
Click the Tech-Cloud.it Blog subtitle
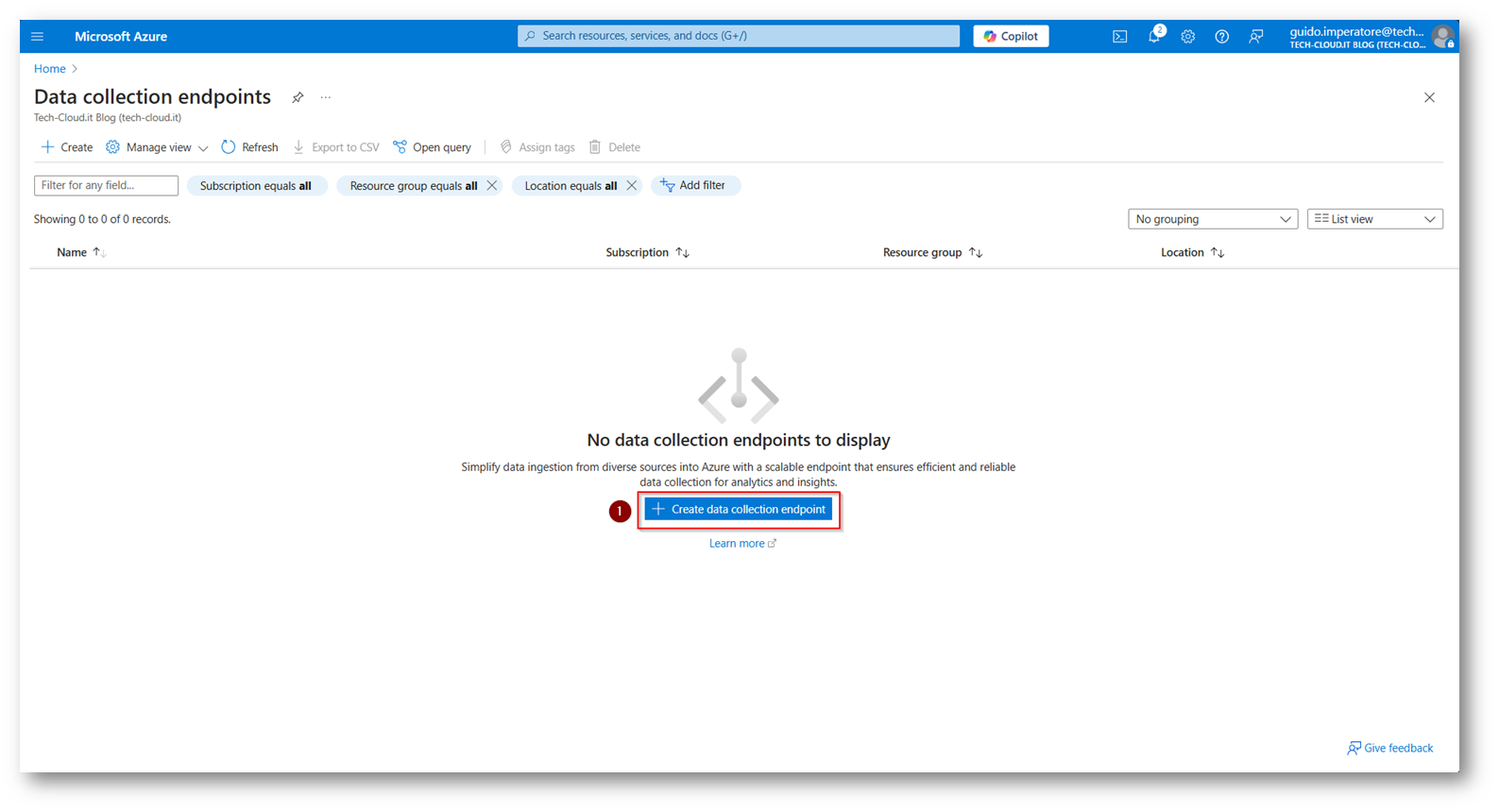point(108,118)
